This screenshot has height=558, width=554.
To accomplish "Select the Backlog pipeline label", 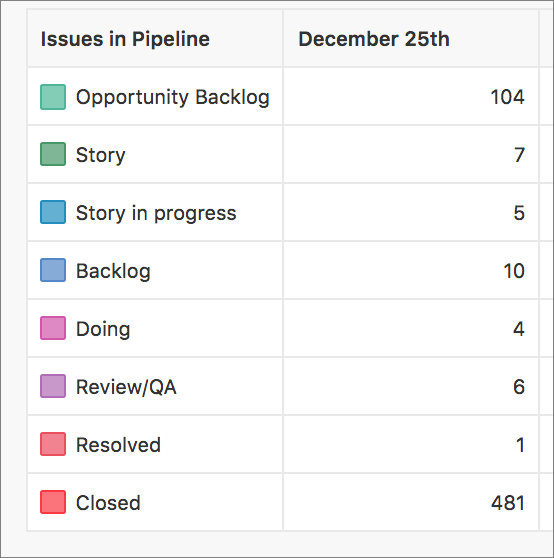I will [x=113, y=272].
